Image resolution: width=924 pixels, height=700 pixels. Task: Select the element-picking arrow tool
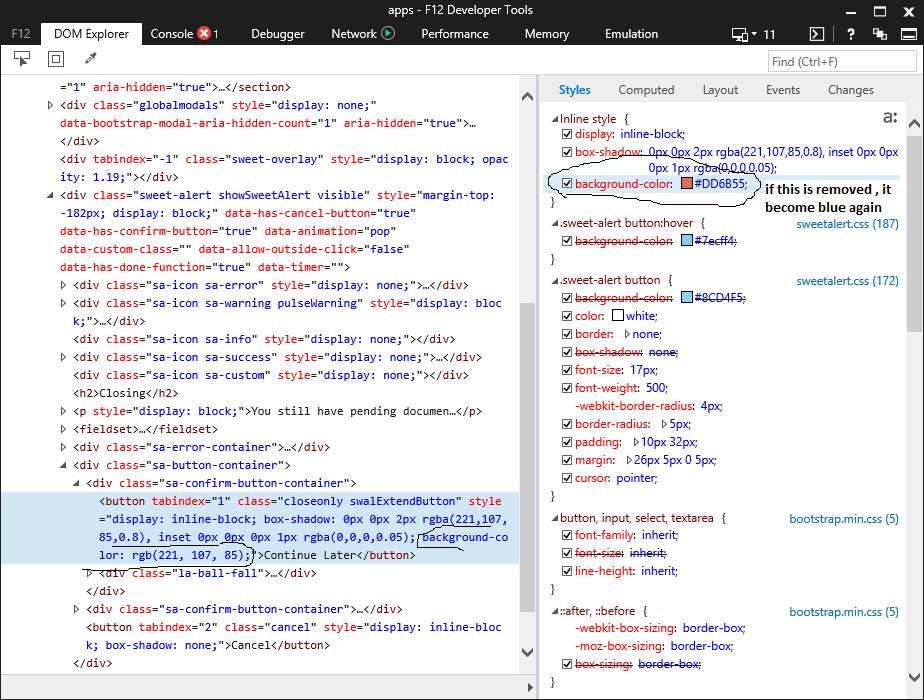click(x=22, y=59)
